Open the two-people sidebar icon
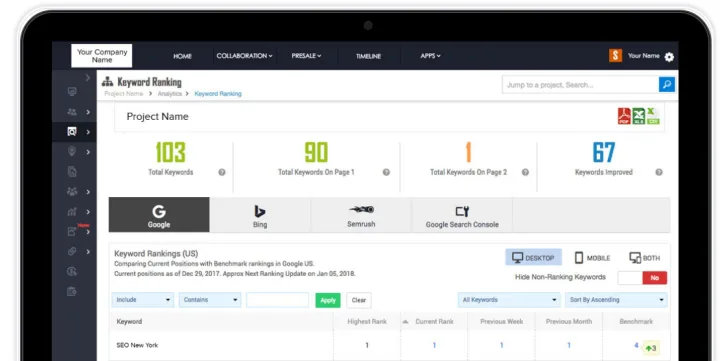The height and width of the screenshot is (361, 720). click(72, 112)
